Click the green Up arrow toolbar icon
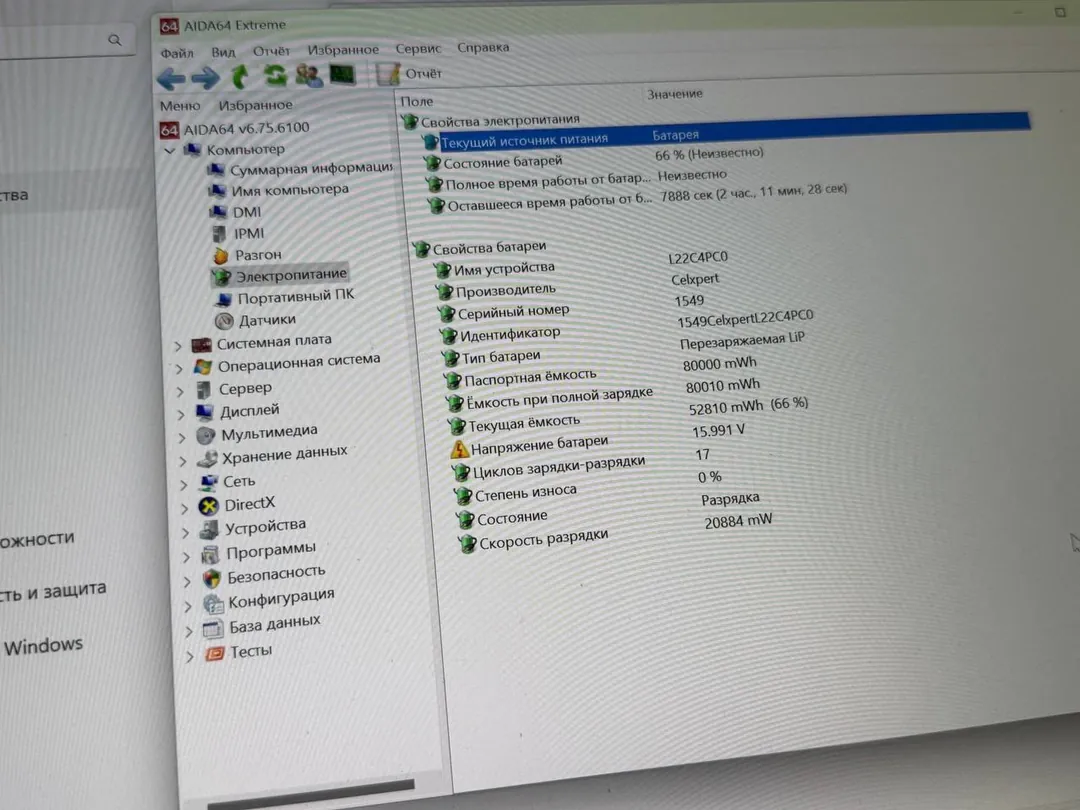The width and height of the screenshot is (1080, 810). pos(240,76)
